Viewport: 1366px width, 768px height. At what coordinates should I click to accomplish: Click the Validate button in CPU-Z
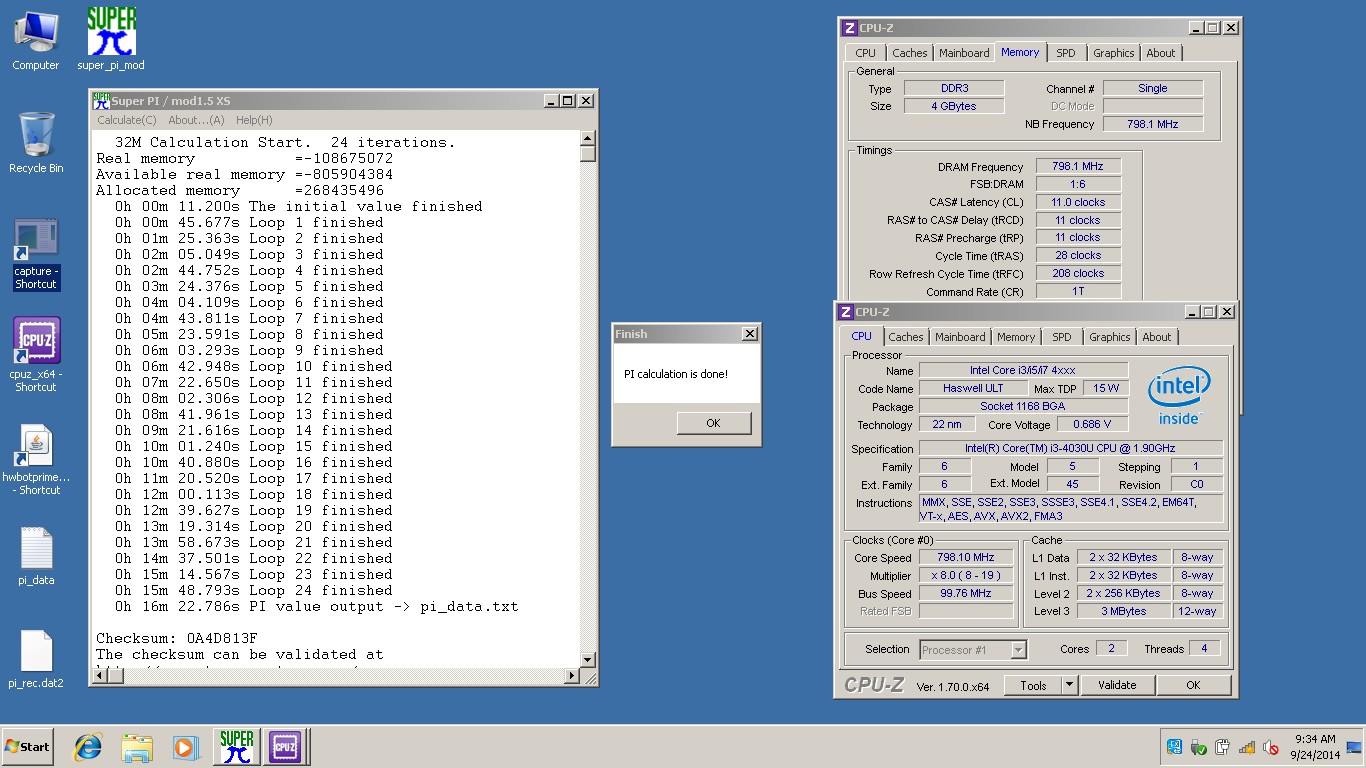tap(1117, 685)
